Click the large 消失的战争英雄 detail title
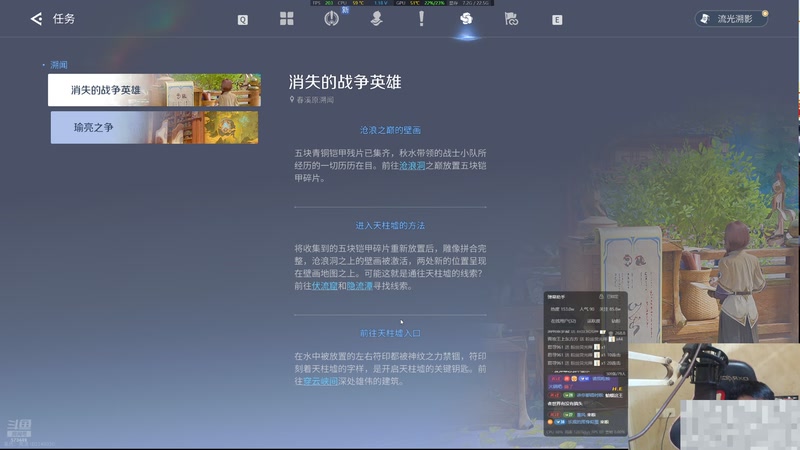 point(345,82)
